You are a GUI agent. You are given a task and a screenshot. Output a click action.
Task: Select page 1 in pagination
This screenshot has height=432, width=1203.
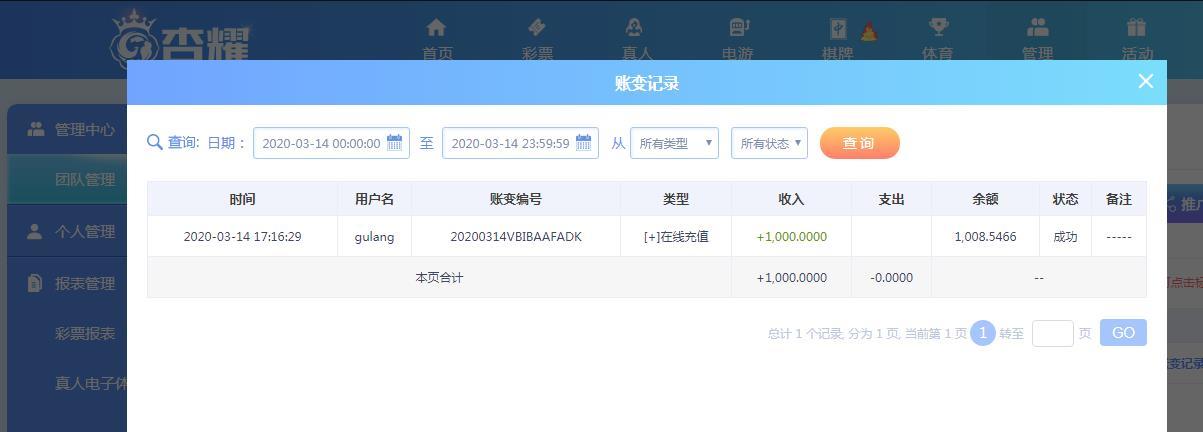982,333
